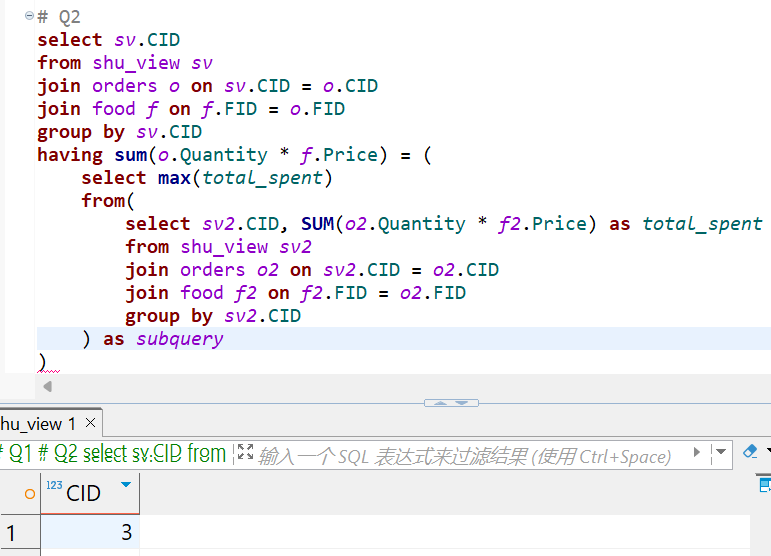Open the CID column sort/filter arrow

125,486
